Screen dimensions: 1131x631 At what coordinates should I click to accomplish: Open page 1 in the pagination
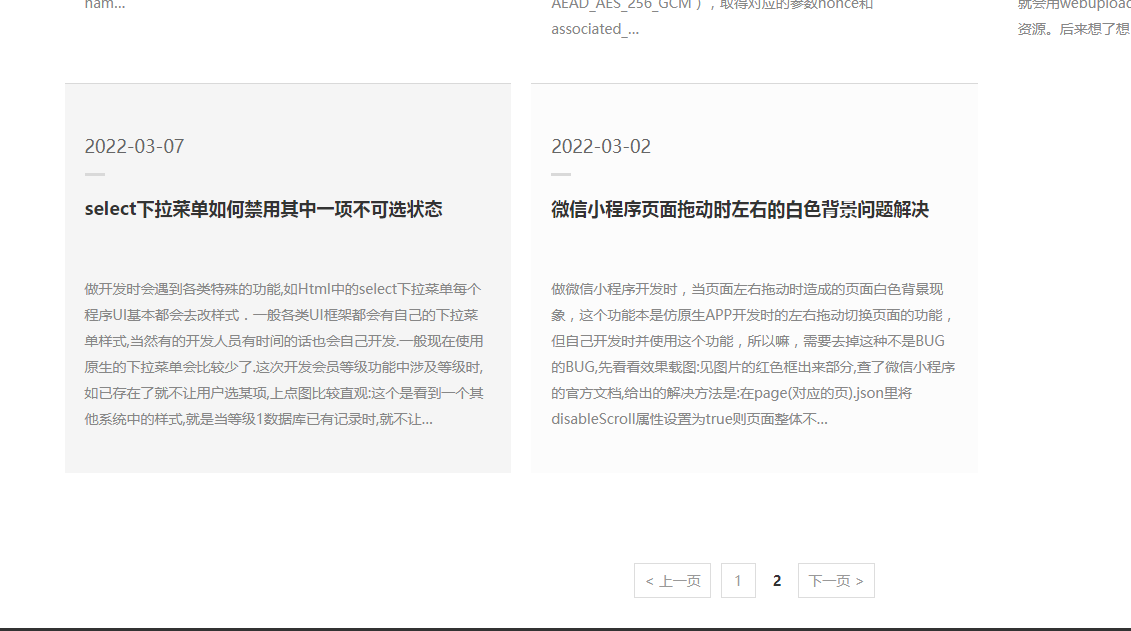(x=738, y=581)
